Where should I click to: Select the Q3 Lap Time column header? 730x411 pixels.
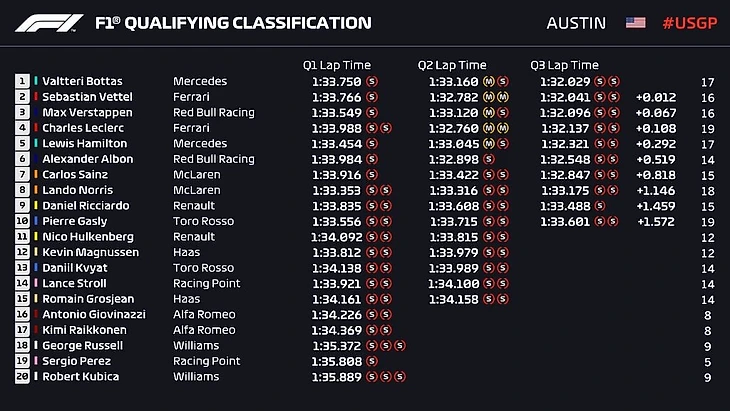[565, 65]
